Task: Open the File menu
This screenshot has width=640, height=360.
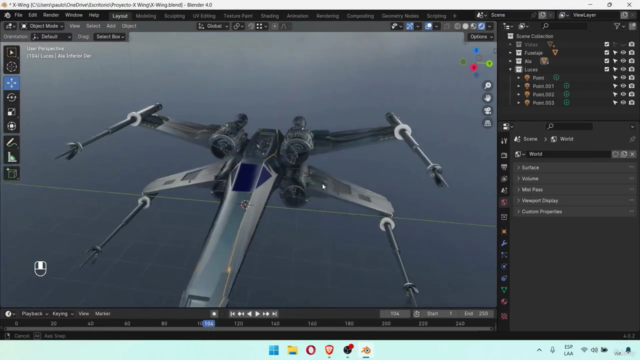Action: tap(18, 15)
